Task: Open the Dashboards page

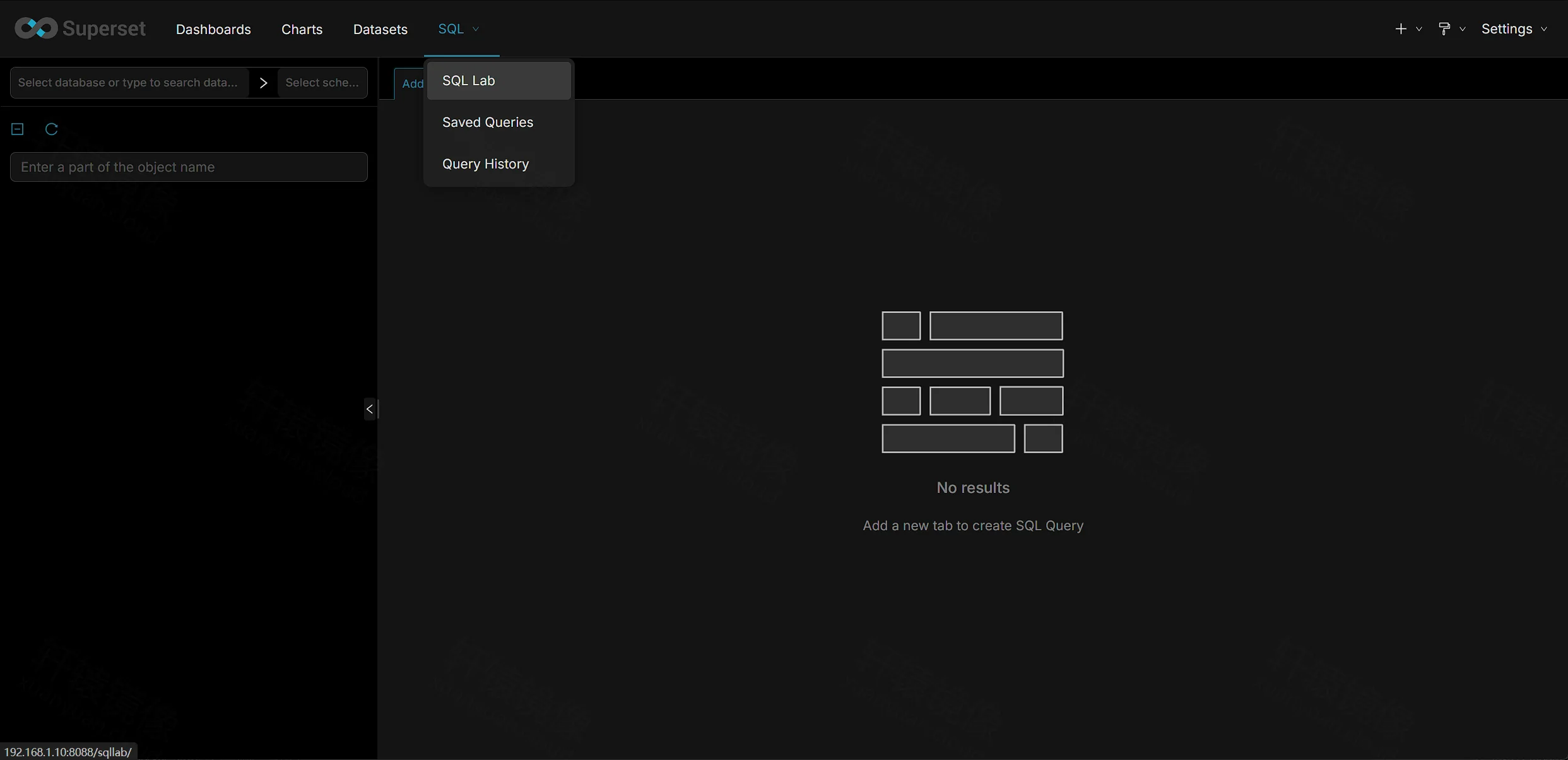Action: pos(213,29)
